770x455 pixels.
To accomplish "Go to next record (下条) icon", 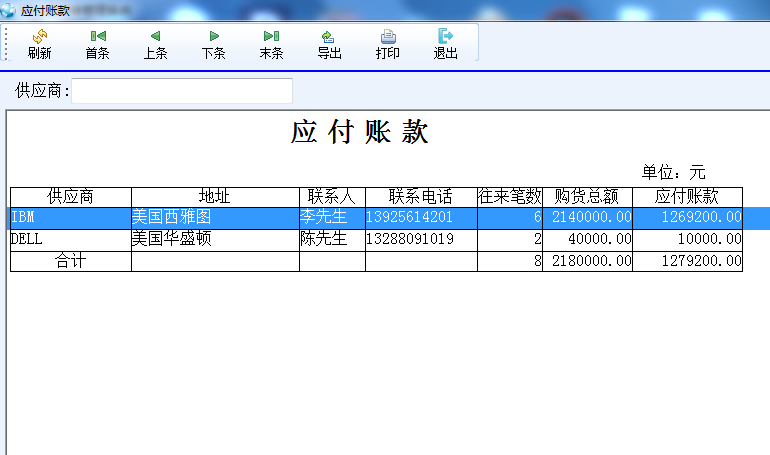I will [x=213, y=37].
